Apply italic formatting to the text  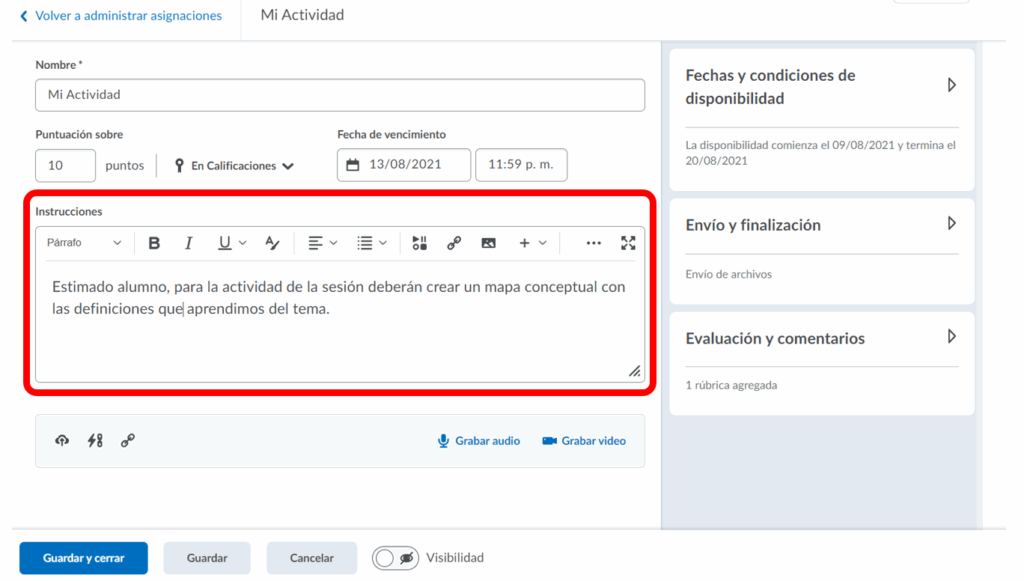point(188,243)
